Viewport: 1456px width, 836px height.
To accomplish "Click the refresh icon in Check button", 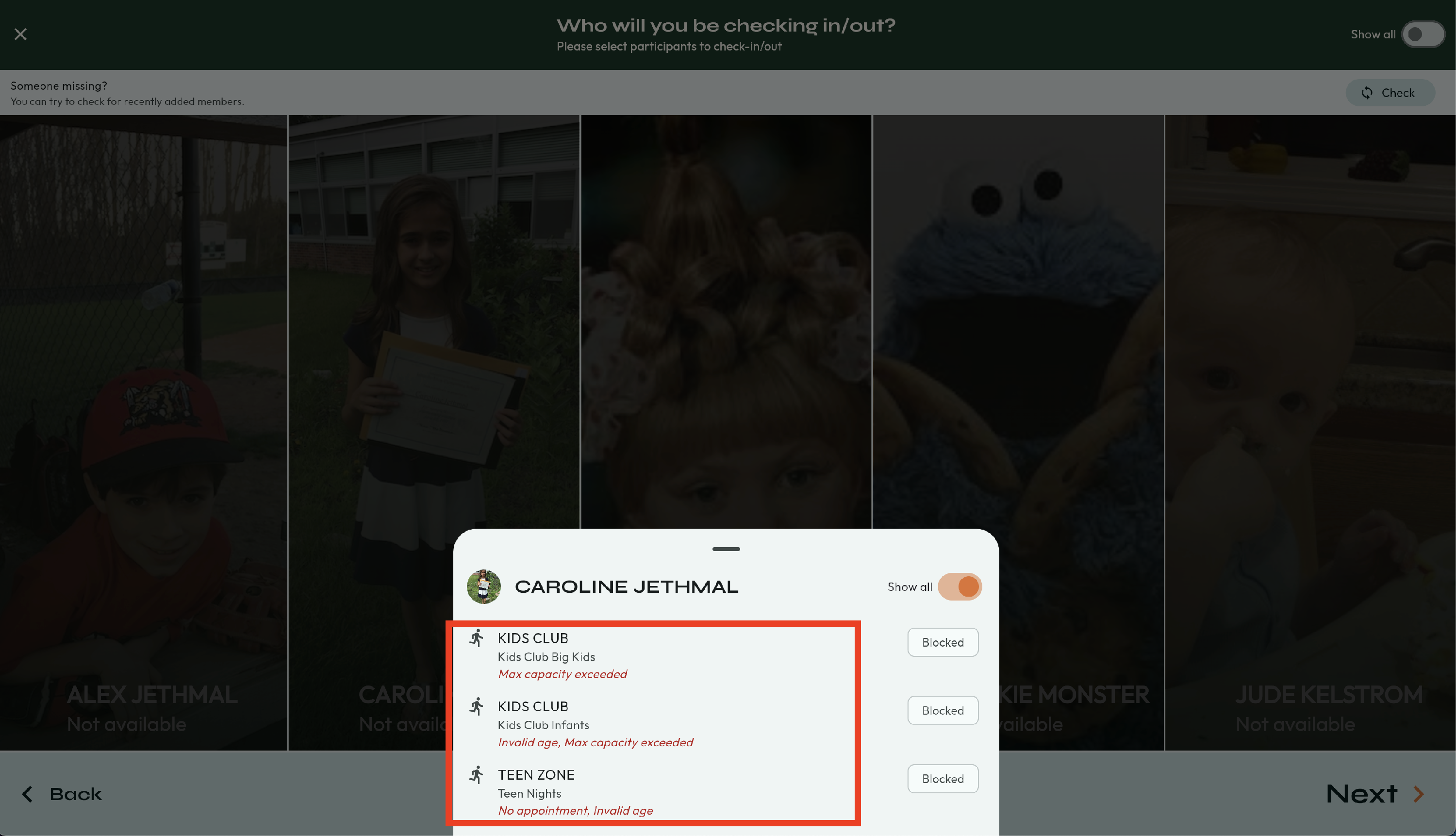I will coord(1367,93).
